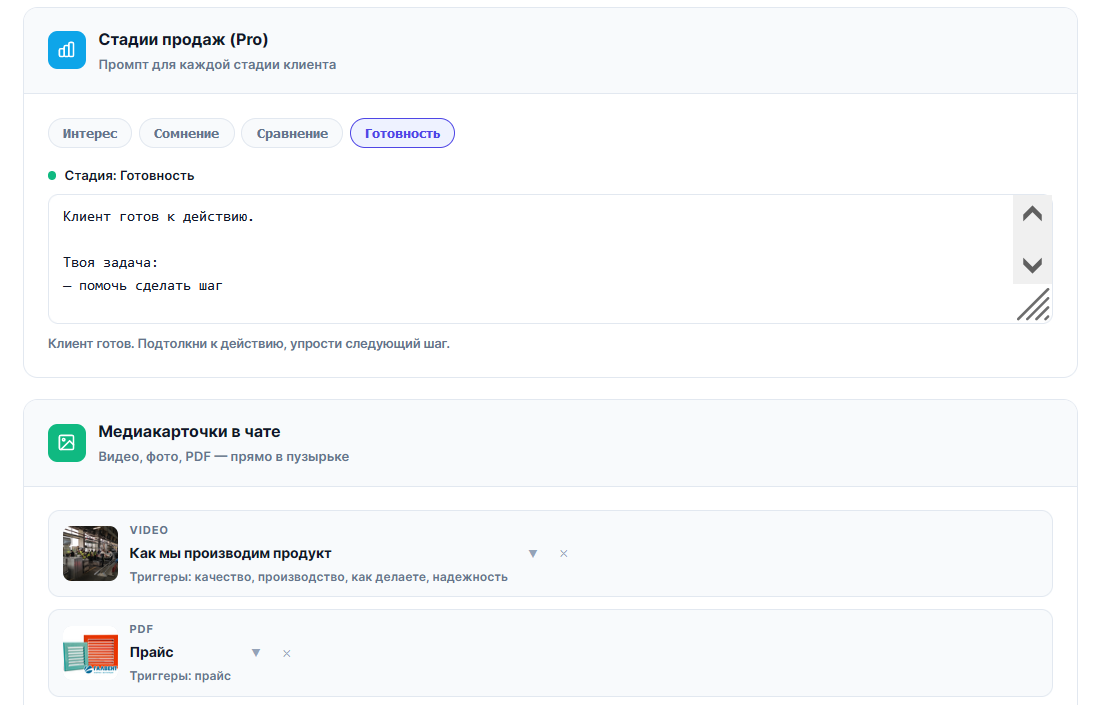Click the textarea resize handle
The image size is (1095, 705).
pyautogui.click(x=1034, y=305)
